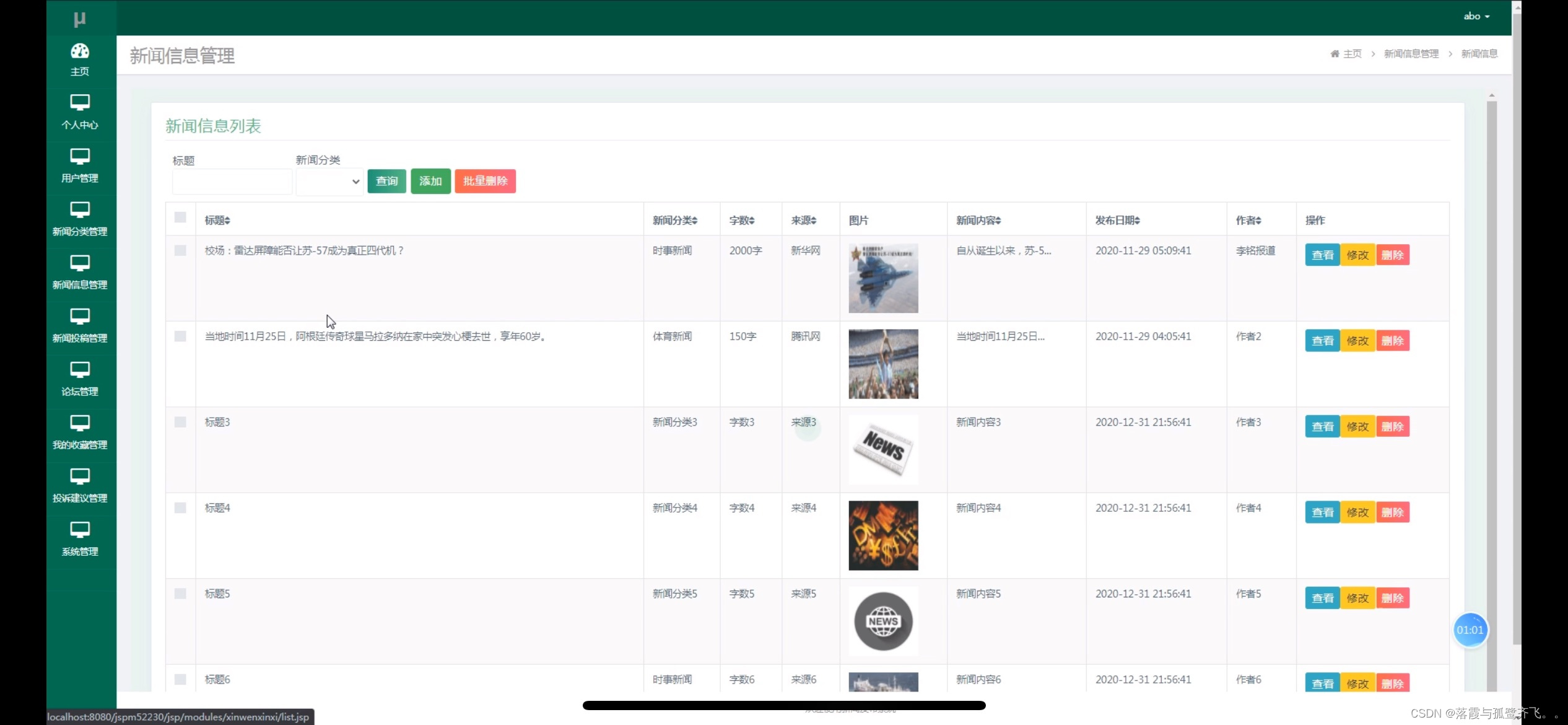1568x725 pixels.
Task: Open the Maradona stadium thumbnail
Action: pos(883,364)
